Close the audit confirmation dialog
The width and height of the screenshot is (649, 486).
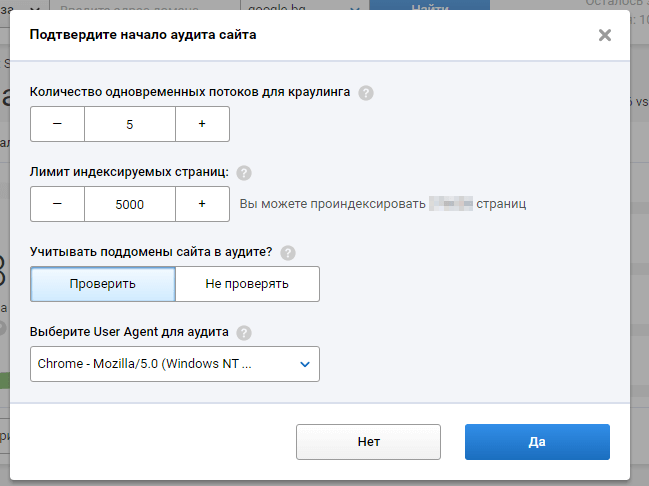pyautogui.click(x=605, y=35)
